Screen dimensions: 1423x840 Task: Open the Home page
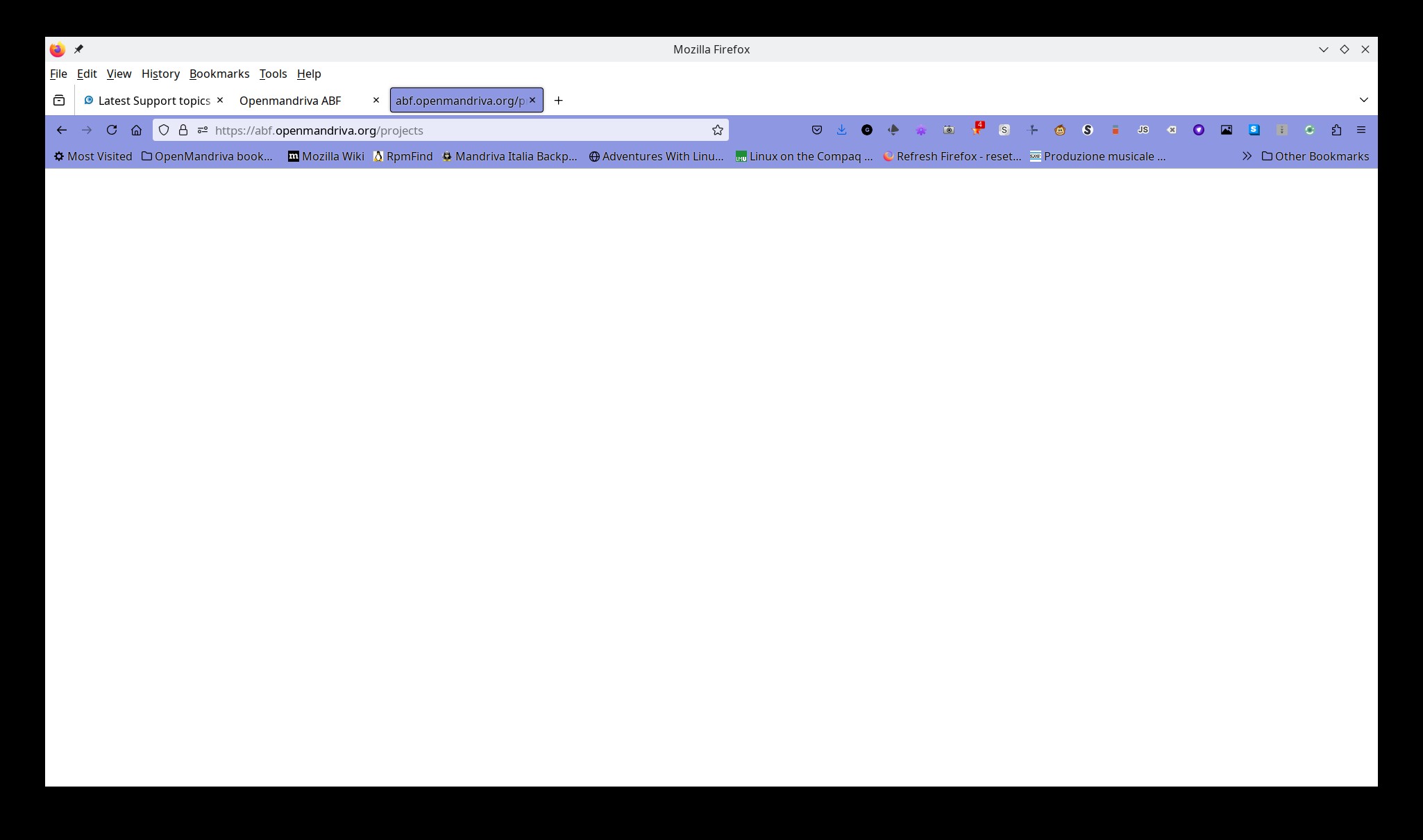tap(137, 130)
